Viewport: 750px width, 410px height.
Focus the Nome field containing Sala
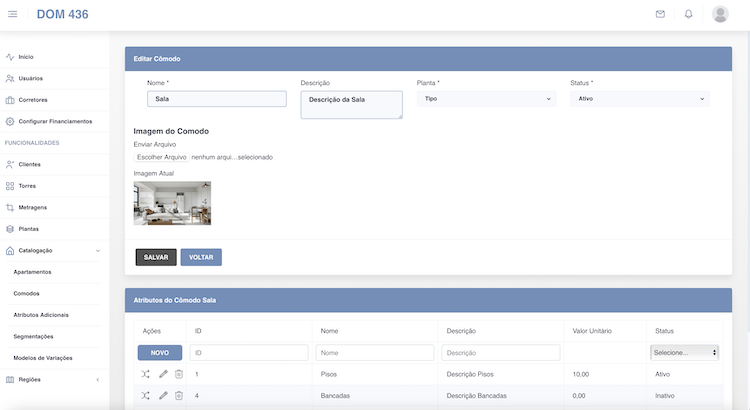(x=217, y=99)
